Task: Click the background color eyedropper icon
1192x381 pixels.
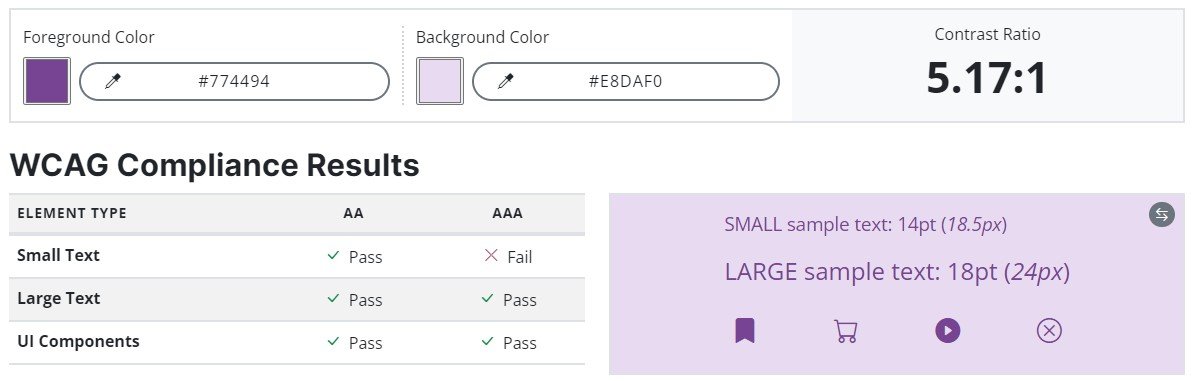Action: (x=506, y=81)
